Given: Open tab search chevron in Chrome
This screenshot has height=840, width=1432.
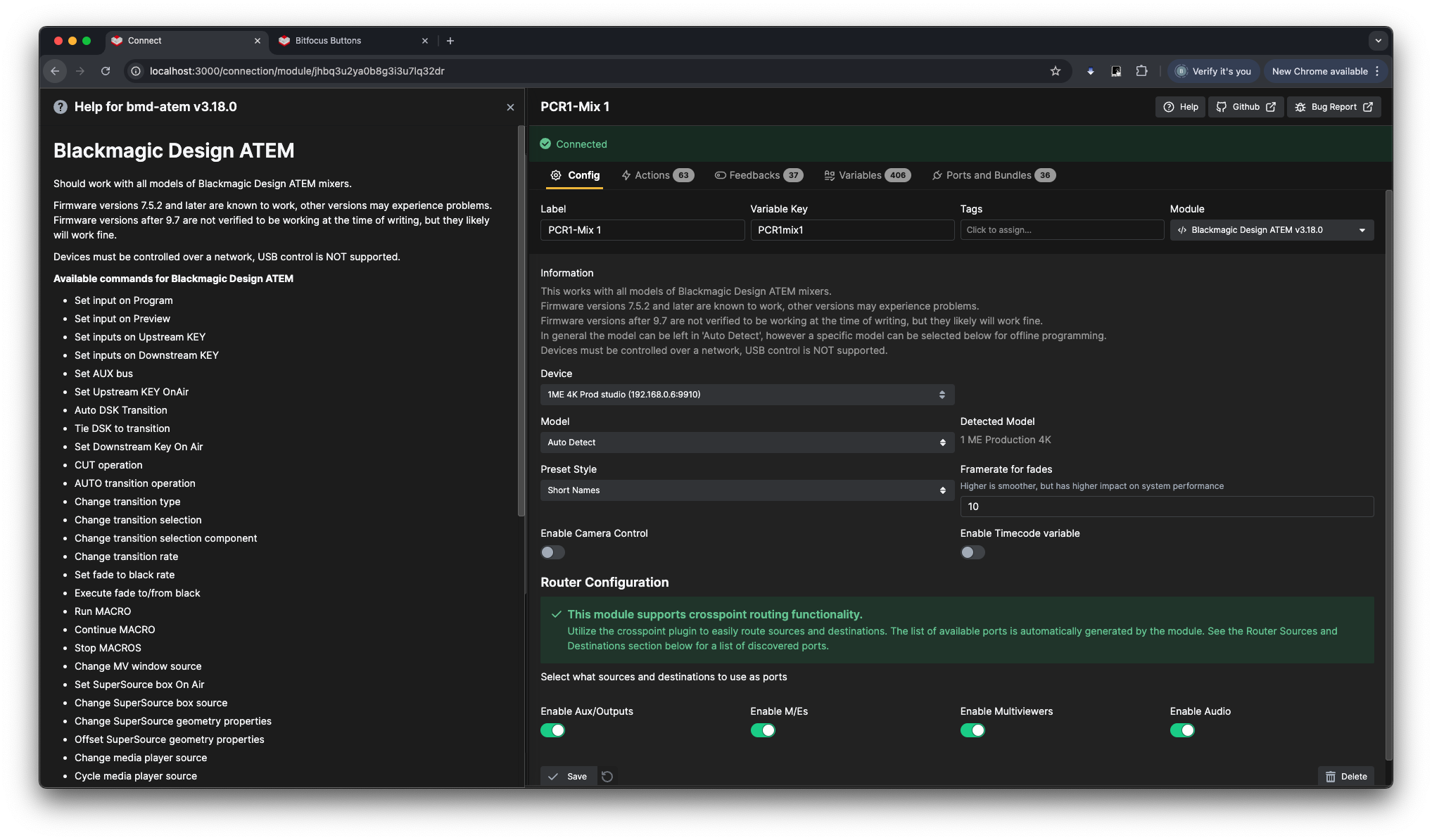Looking at the screenshot, I should (1378, 41).
